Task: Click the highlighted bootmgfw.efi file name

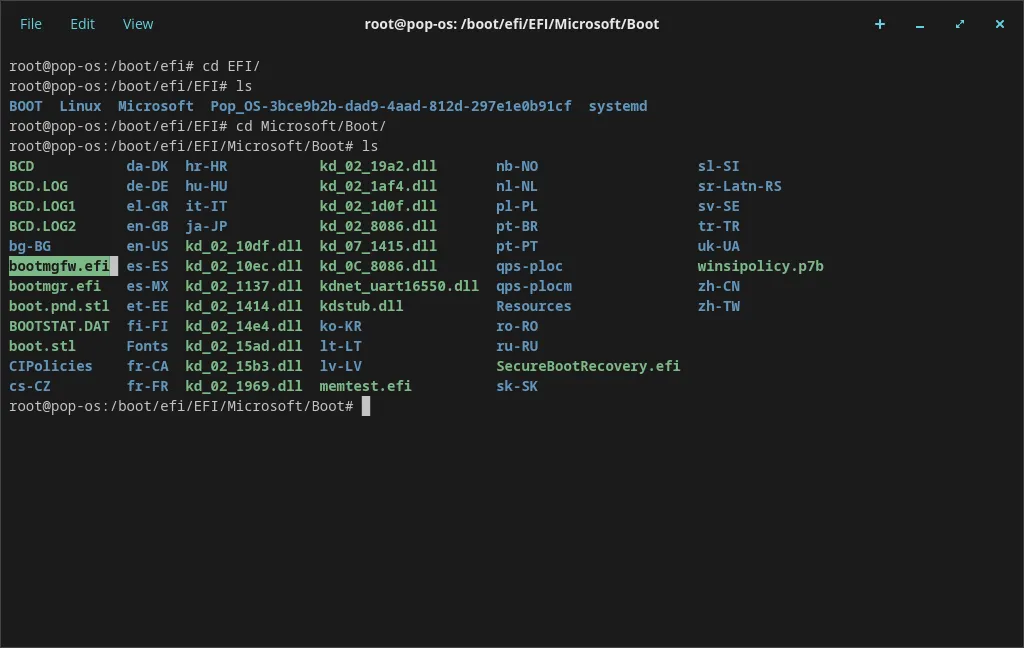Action: coord(59,266)
